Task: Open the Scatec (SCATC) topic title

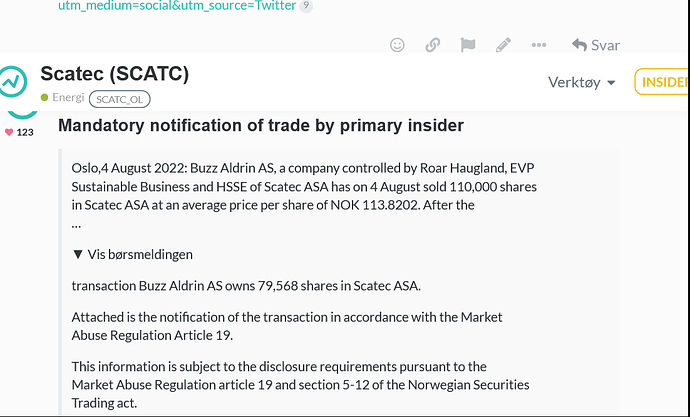Action: coord(114,73)
